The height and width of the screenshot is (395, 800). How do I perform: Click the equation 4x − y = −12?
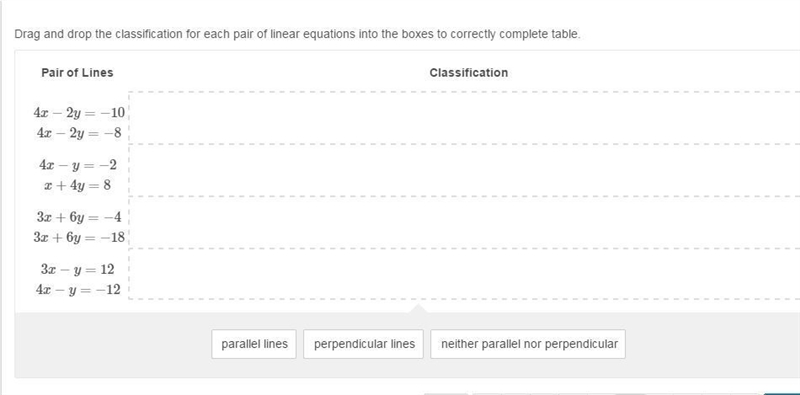(x=79, y=290)
